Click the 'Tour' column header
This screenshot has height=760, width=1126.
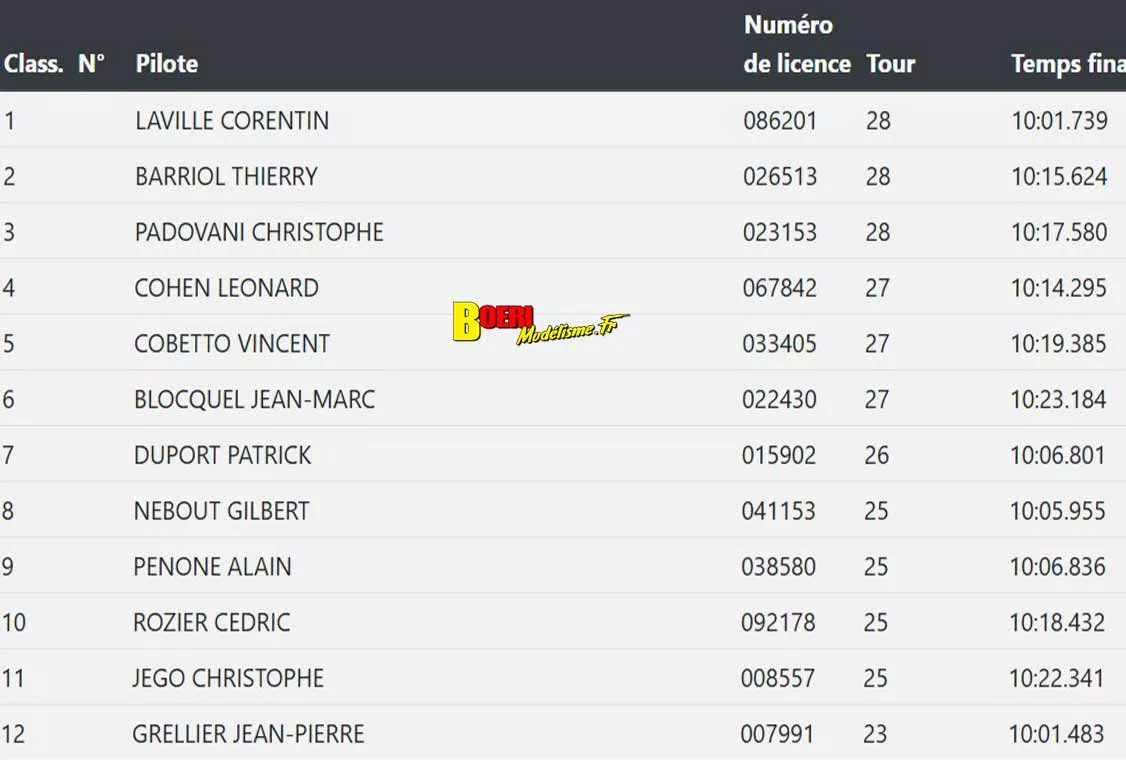click(890, 64)
